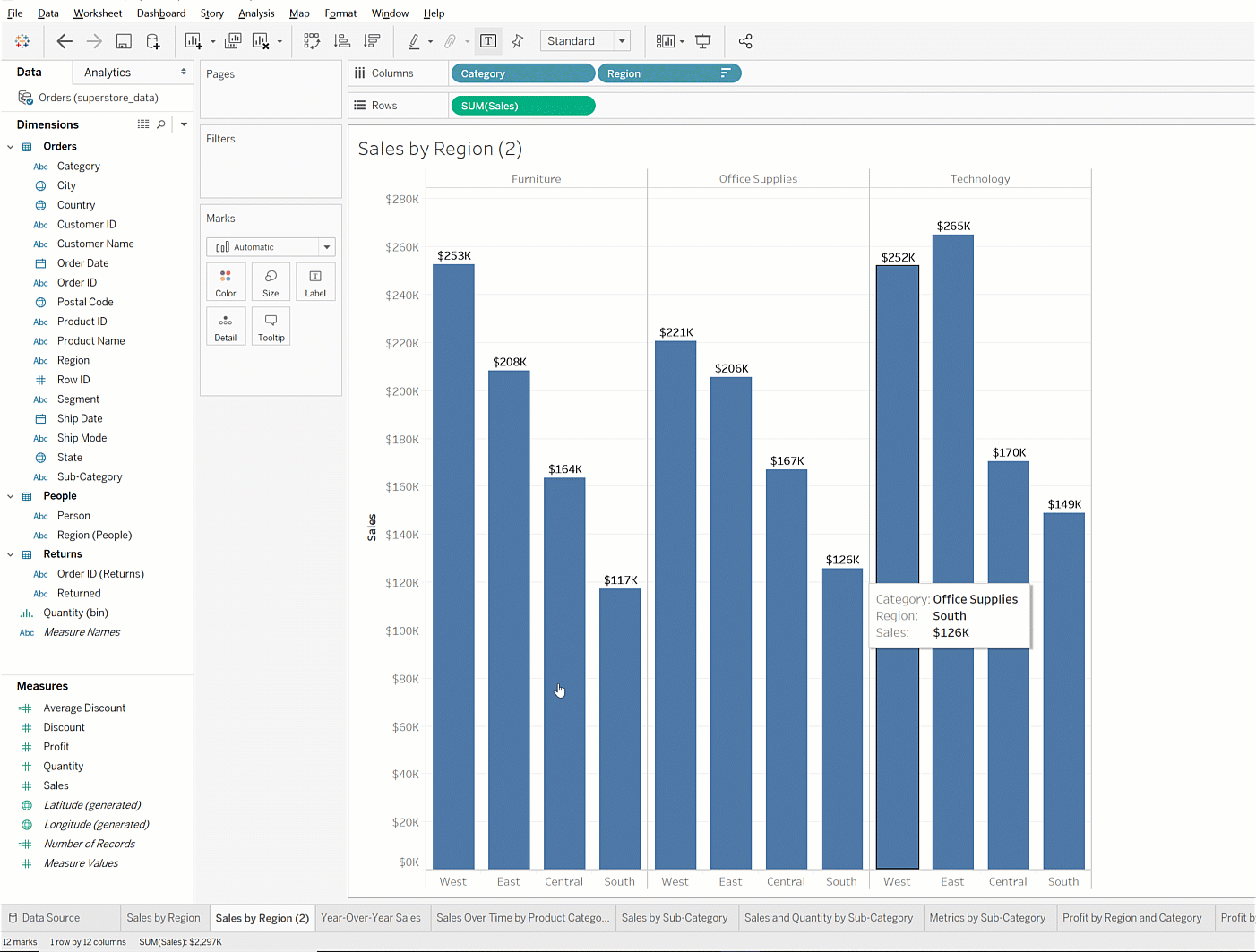Open the Analysis menu
This screenshot has width=1256, height=952.
[256, 13]
